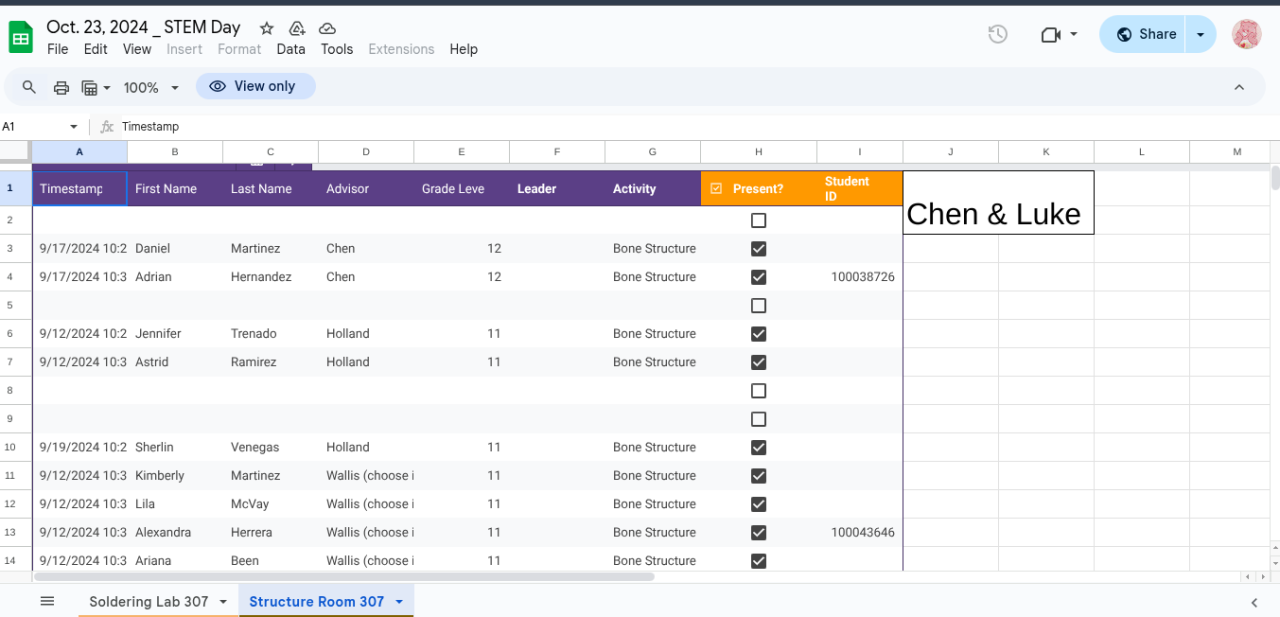Uncheck Present for Jennifer Trenado
This screenshot has width=1280, height=617.
click(758, 333)
